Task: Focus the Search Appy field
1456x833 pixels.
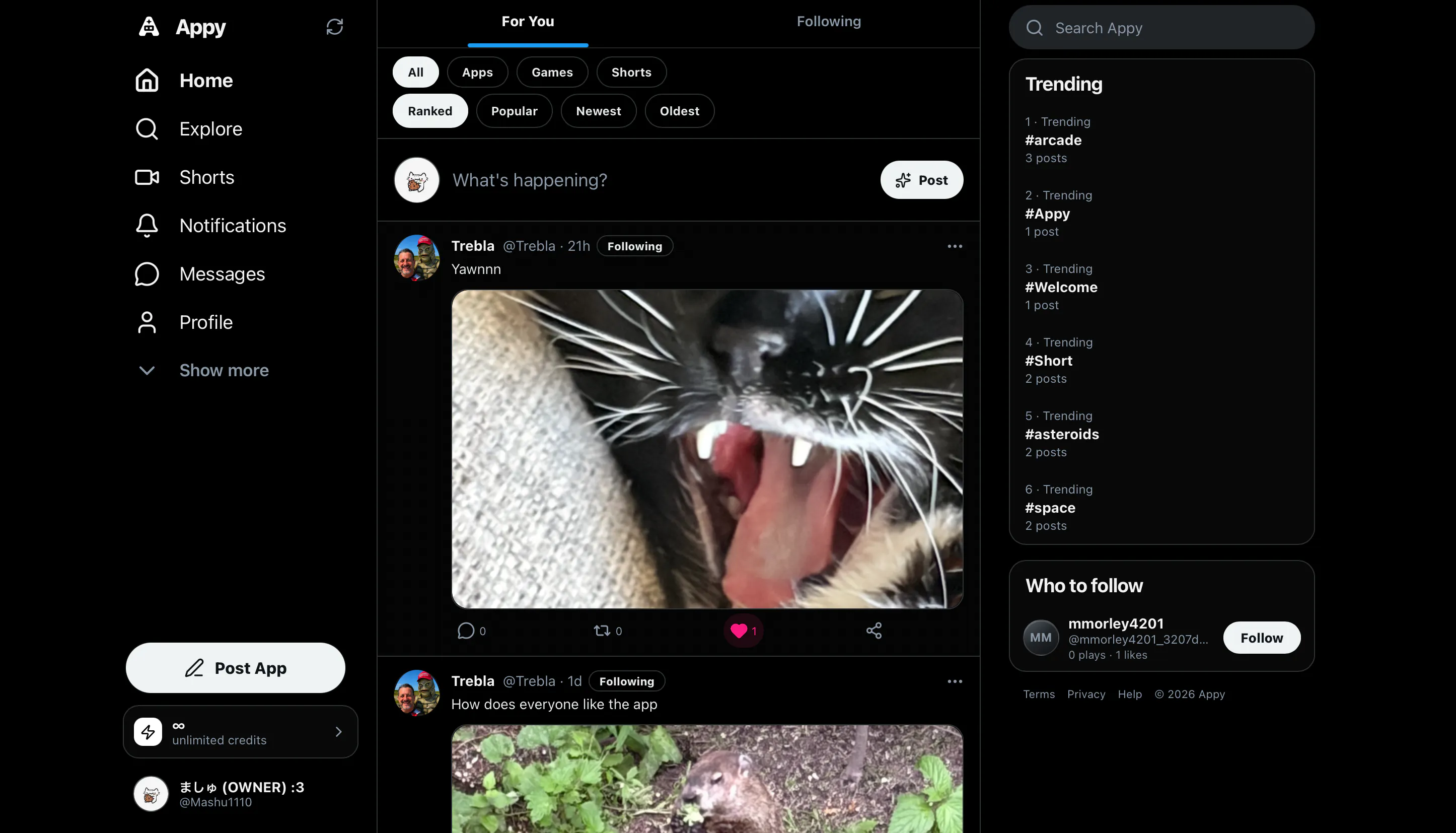Action: [x=1161, y=28]
